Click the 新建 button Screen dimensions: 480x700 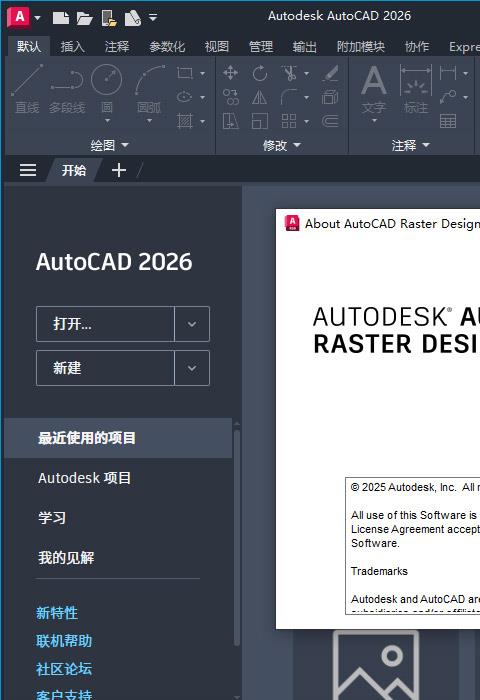(x=105, y=368)
